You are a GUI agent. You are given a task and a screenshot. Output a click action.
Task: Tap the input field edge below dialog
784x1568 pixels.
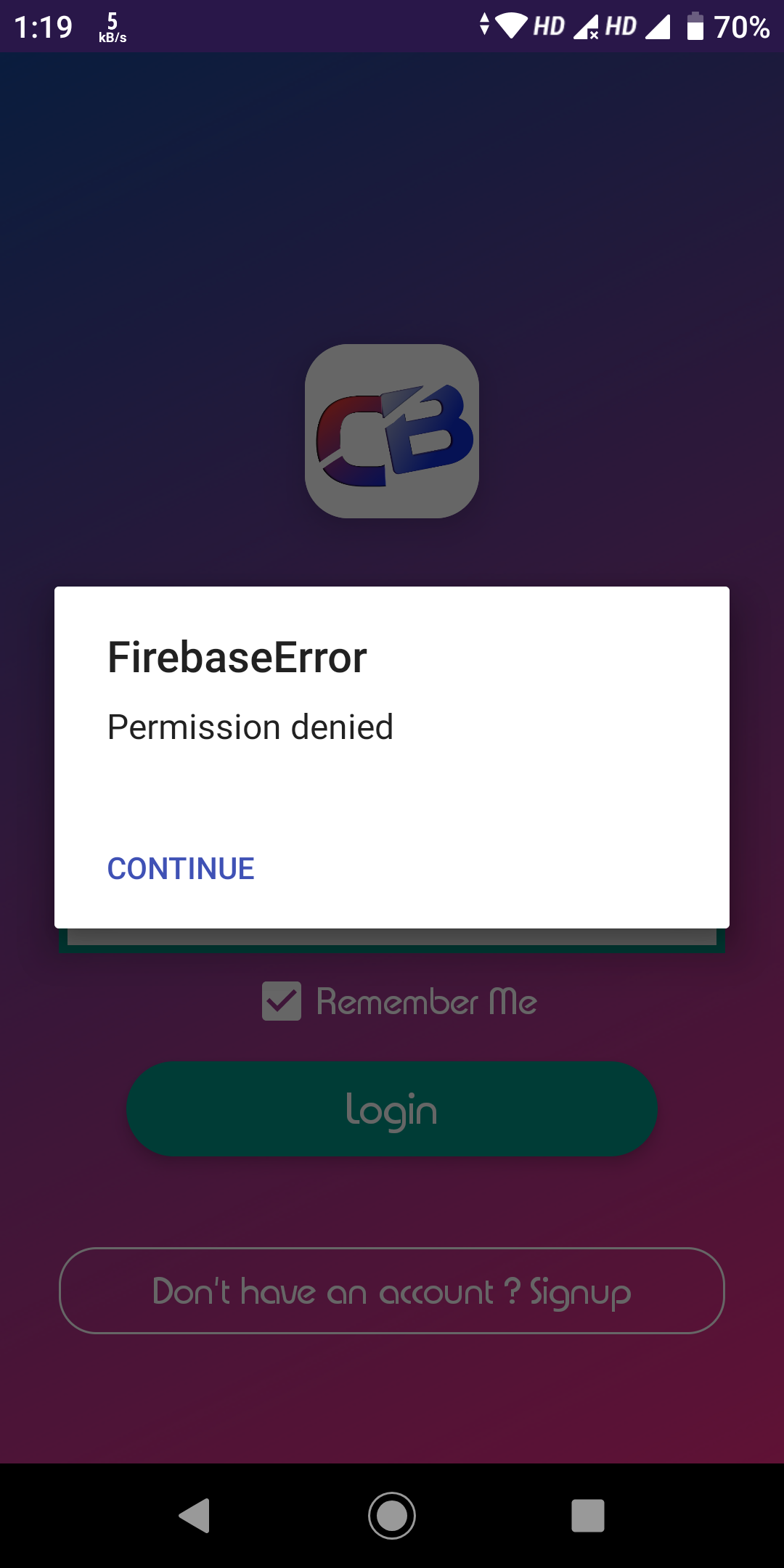392,940
